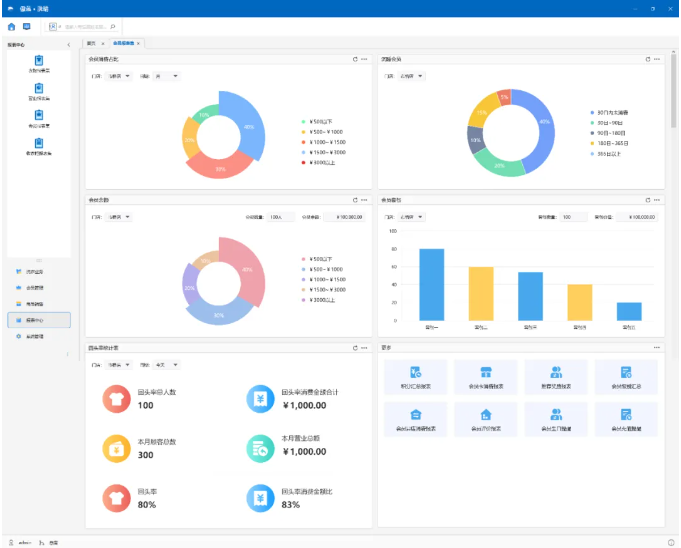Toggle the ¥500以下 legend in 会员余额 chart
This screenshot has height=548, width=681.
[322, 258]
